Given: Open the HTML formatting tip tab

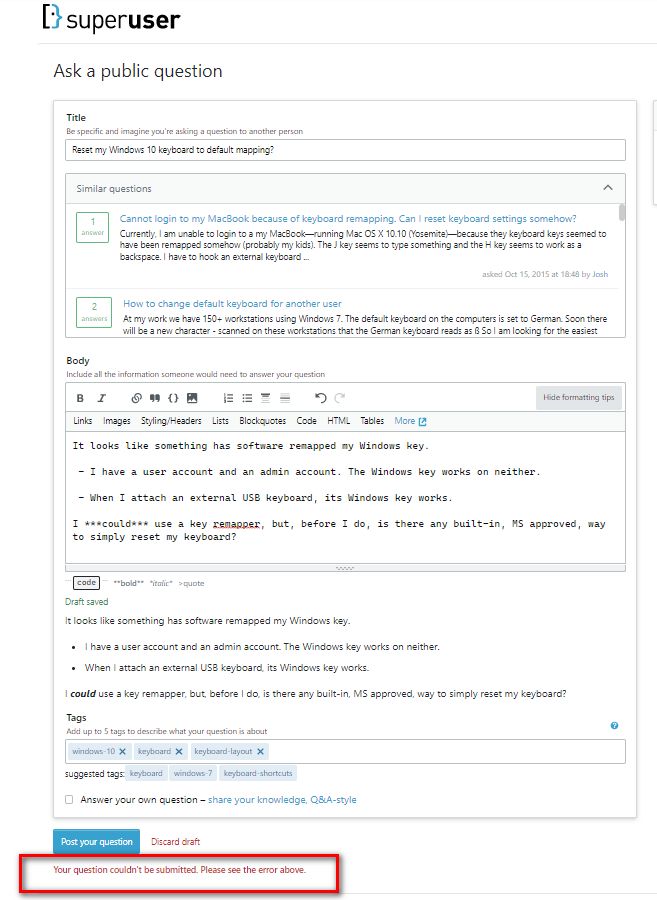Looking at the screenshot, I should (339, 421).
